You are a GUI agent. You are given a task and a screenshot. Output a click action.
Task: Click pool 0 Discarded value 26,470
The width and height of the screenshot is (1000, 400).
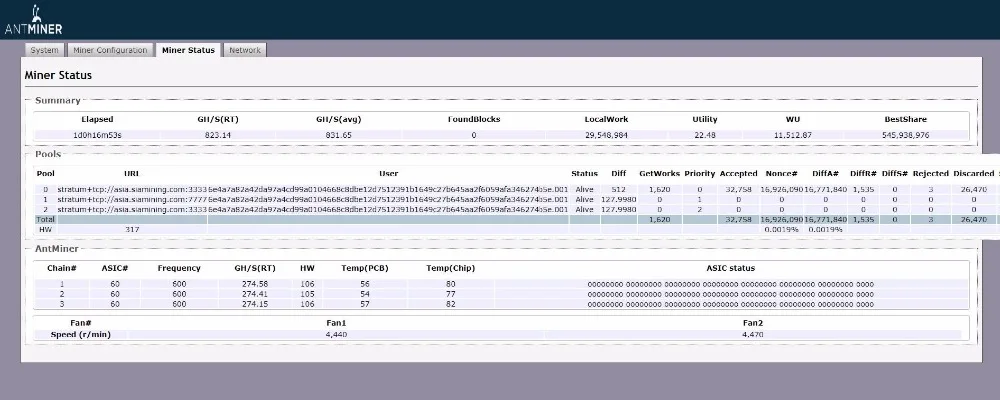973,189
